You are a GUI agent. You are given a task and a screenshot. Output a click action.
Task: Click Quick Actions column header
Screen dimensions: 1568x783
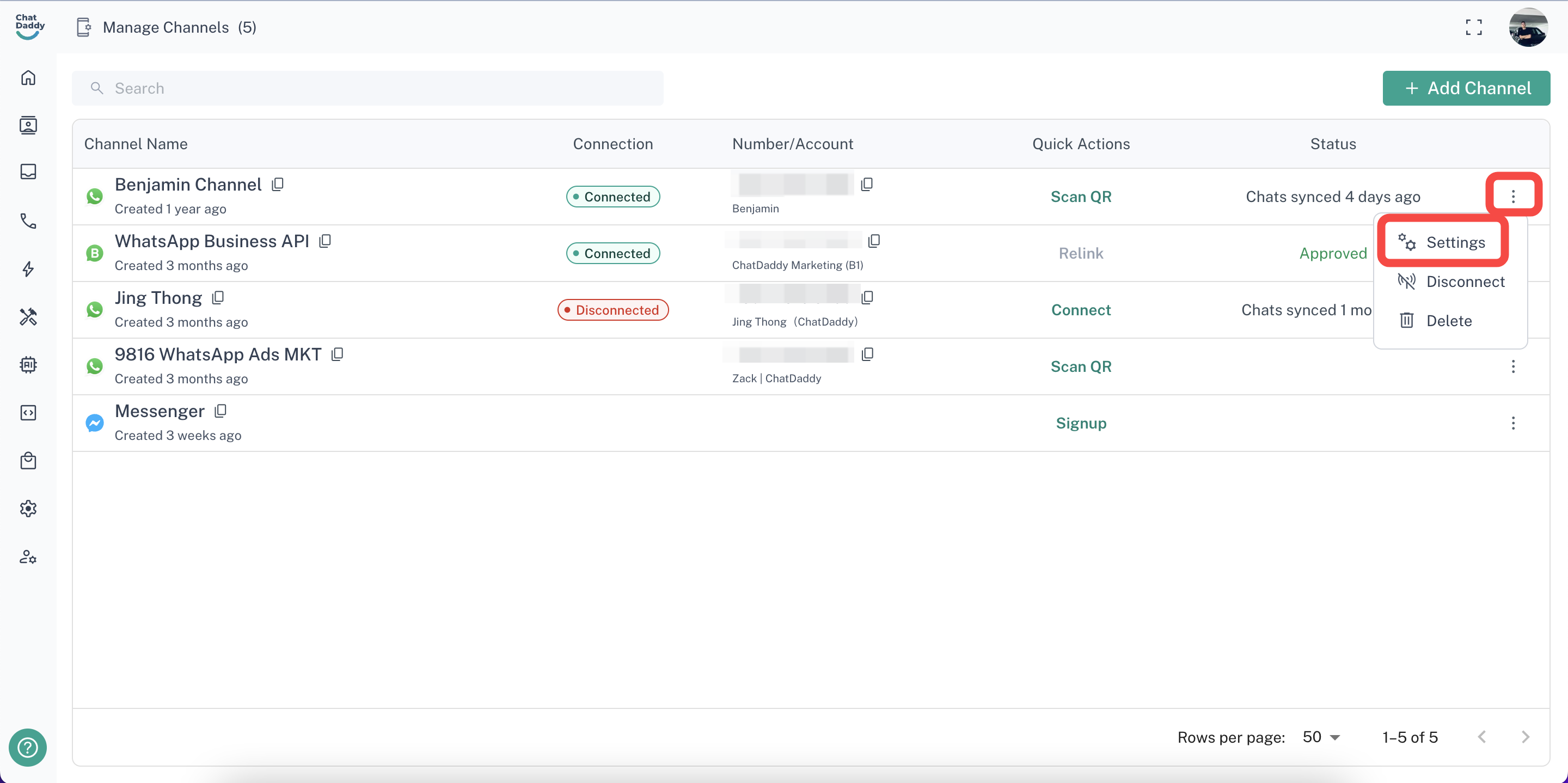tap(1080, 144)
